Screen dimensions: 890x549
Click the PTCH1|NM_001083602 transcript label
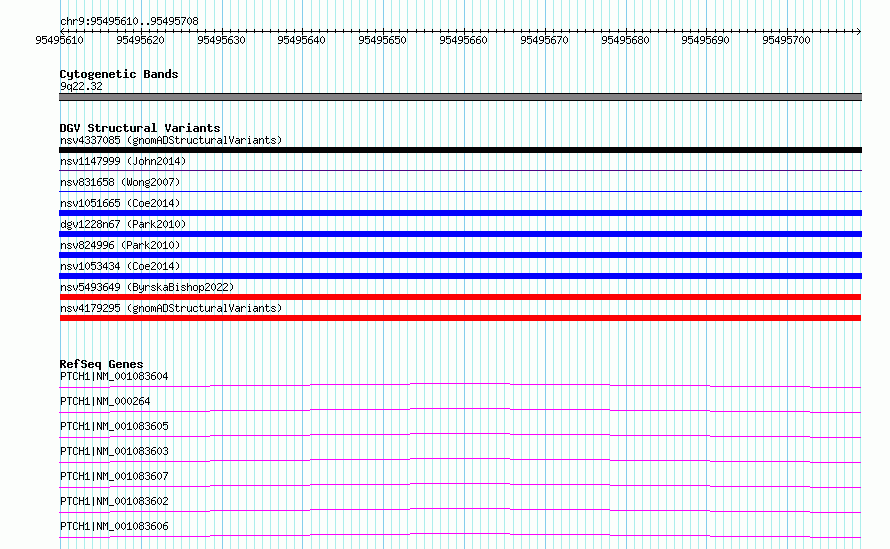pos(114,501)
